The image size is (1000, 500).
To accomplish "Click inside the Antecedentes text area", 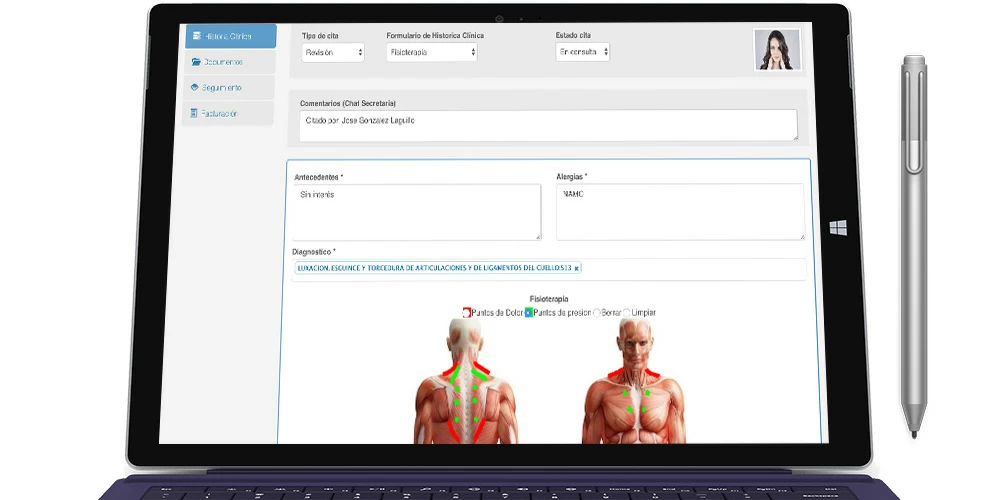I will click(416, 212).
